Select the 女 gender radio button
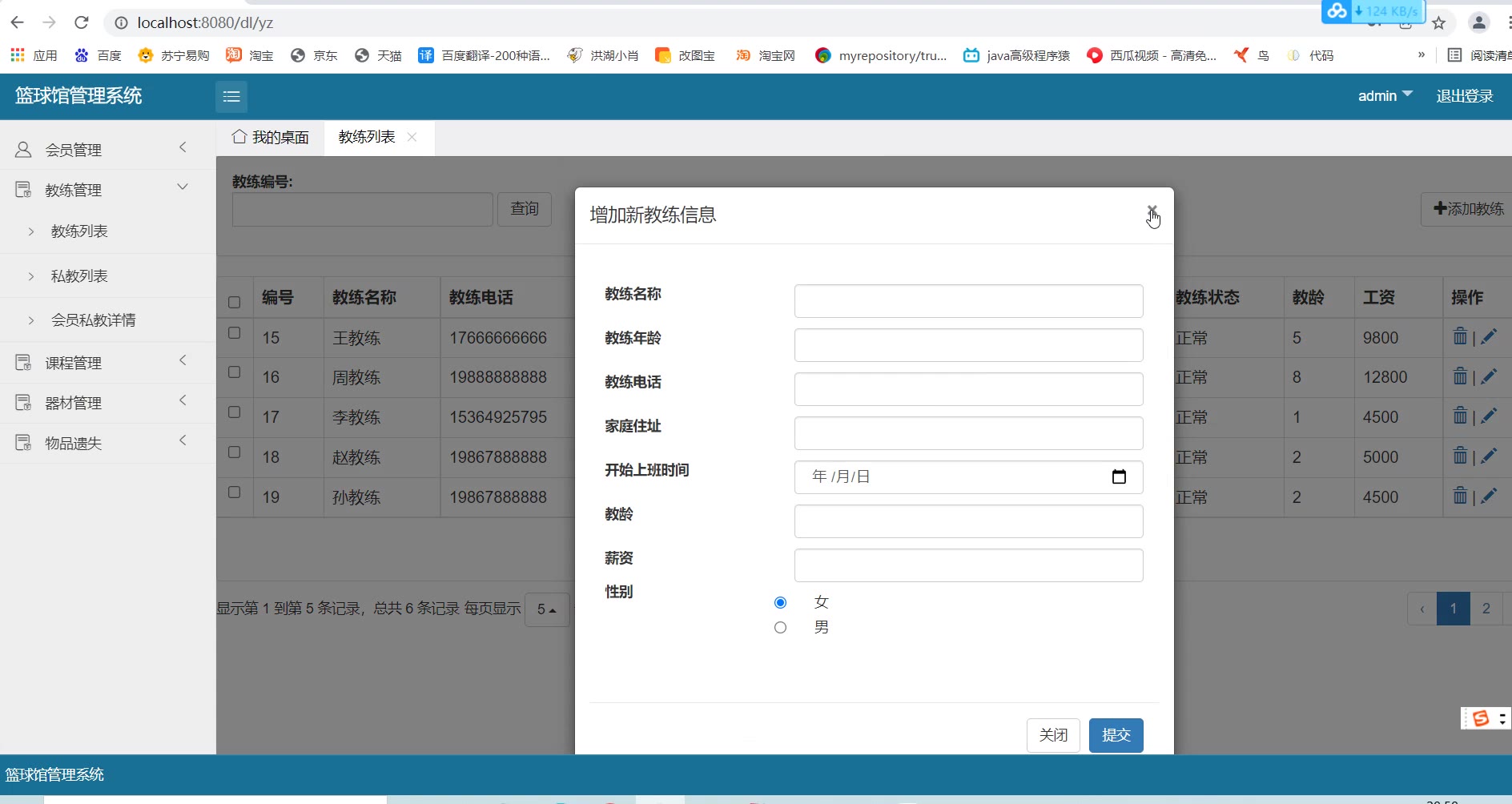Image resolution: width=1512 pixels, height=804 pixels. 780,602
